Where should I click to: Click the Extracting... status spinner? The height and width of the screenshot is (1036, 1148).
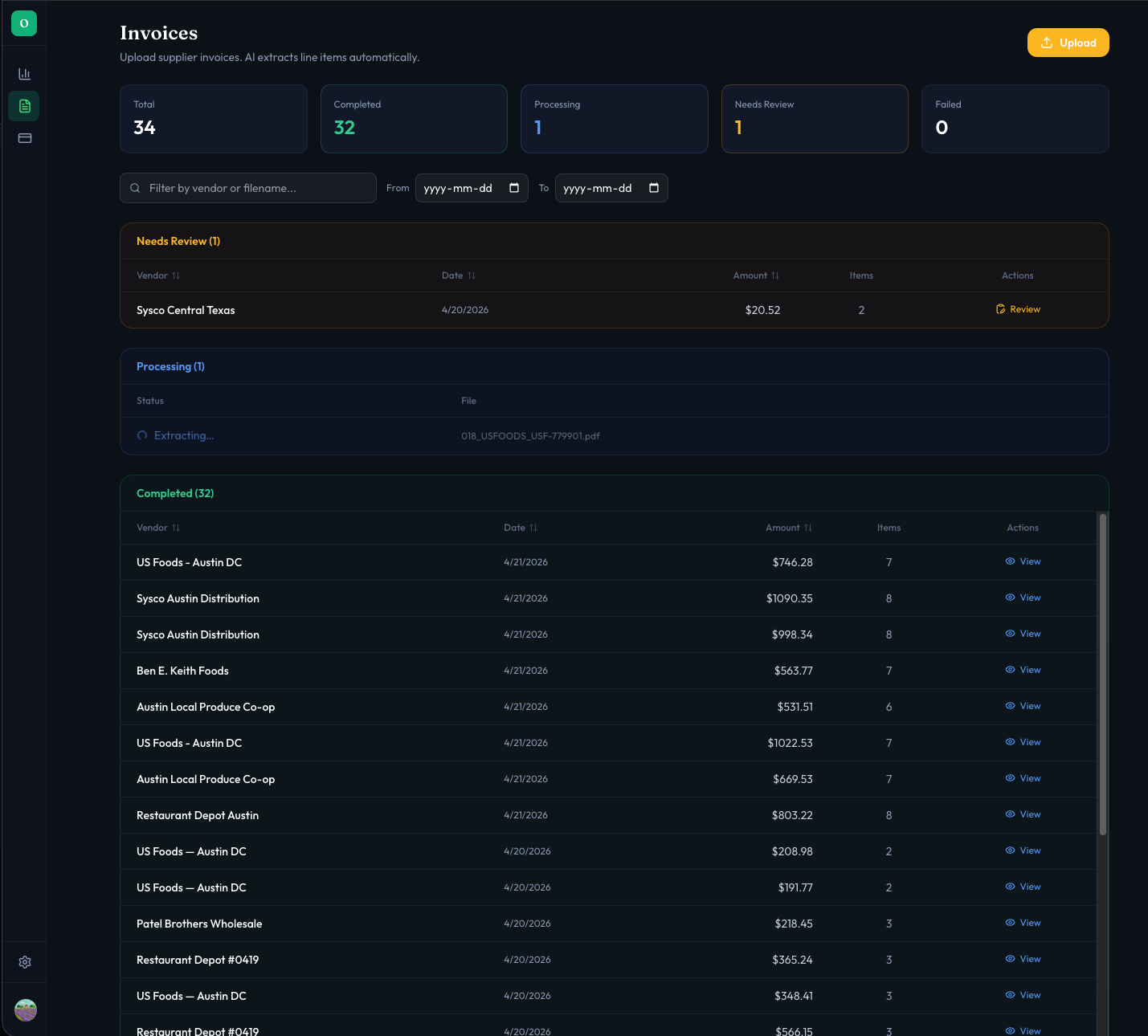(142, 435)
